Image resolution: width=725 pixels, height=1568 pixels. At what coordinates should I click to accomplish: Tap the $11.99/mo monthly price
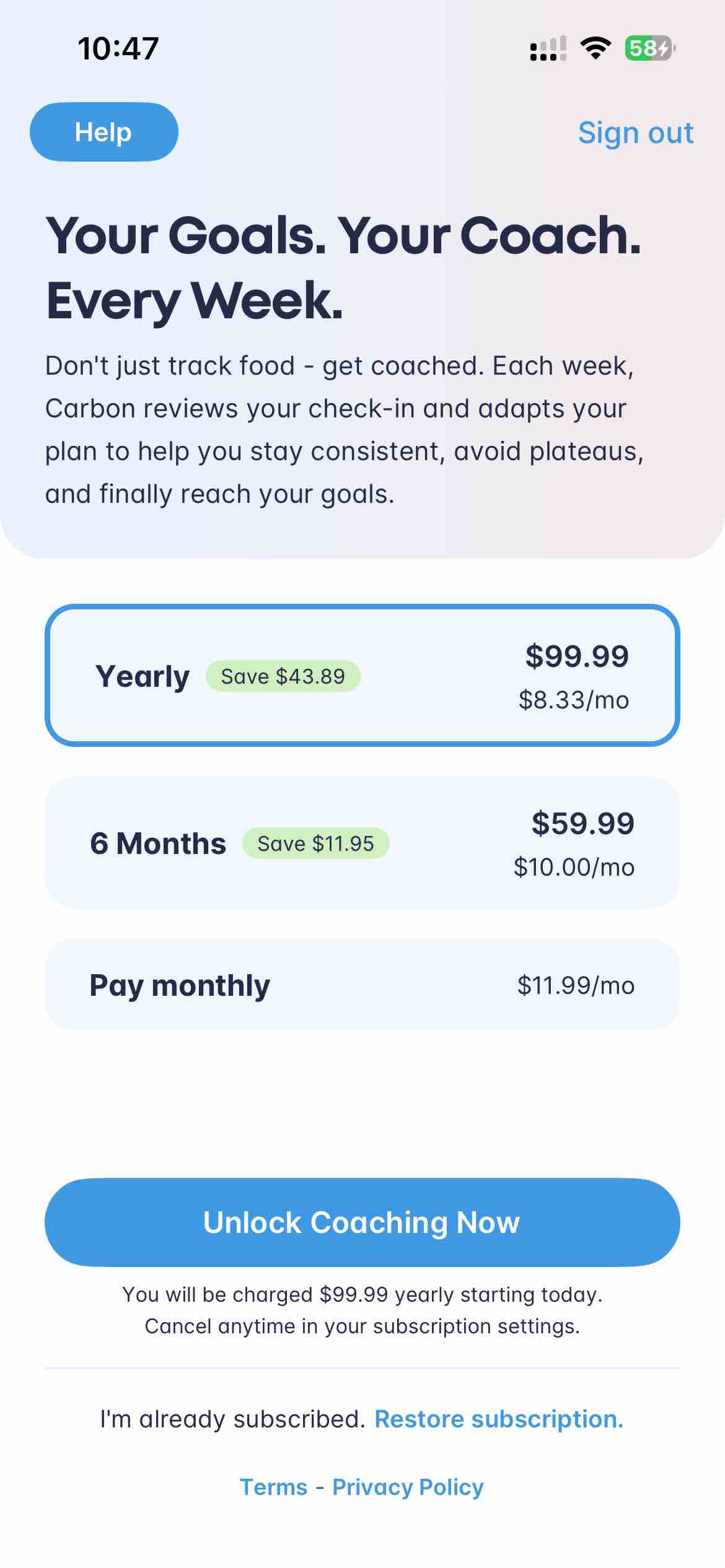tap(576, 985)
